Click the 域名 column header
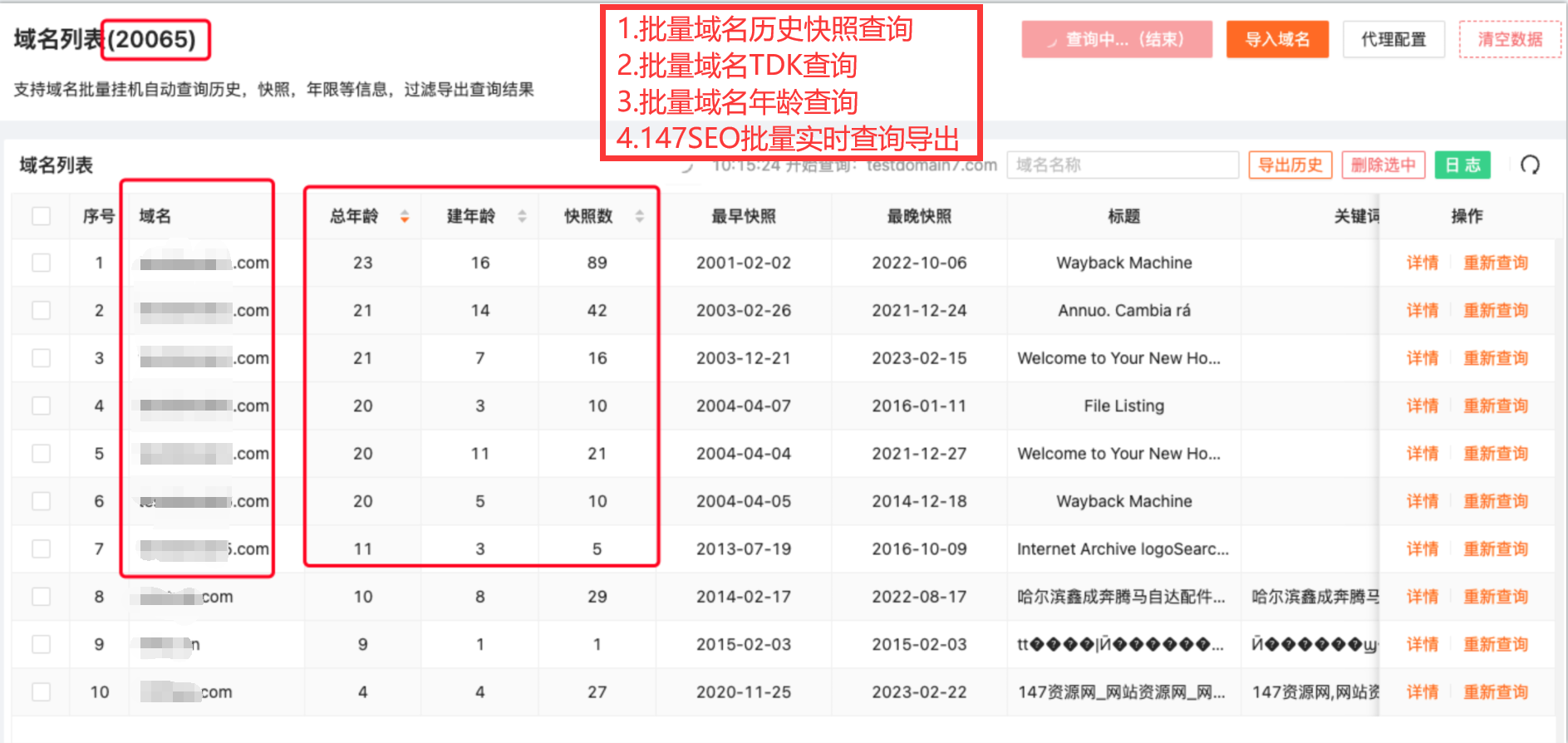 [x=155, y=216]
